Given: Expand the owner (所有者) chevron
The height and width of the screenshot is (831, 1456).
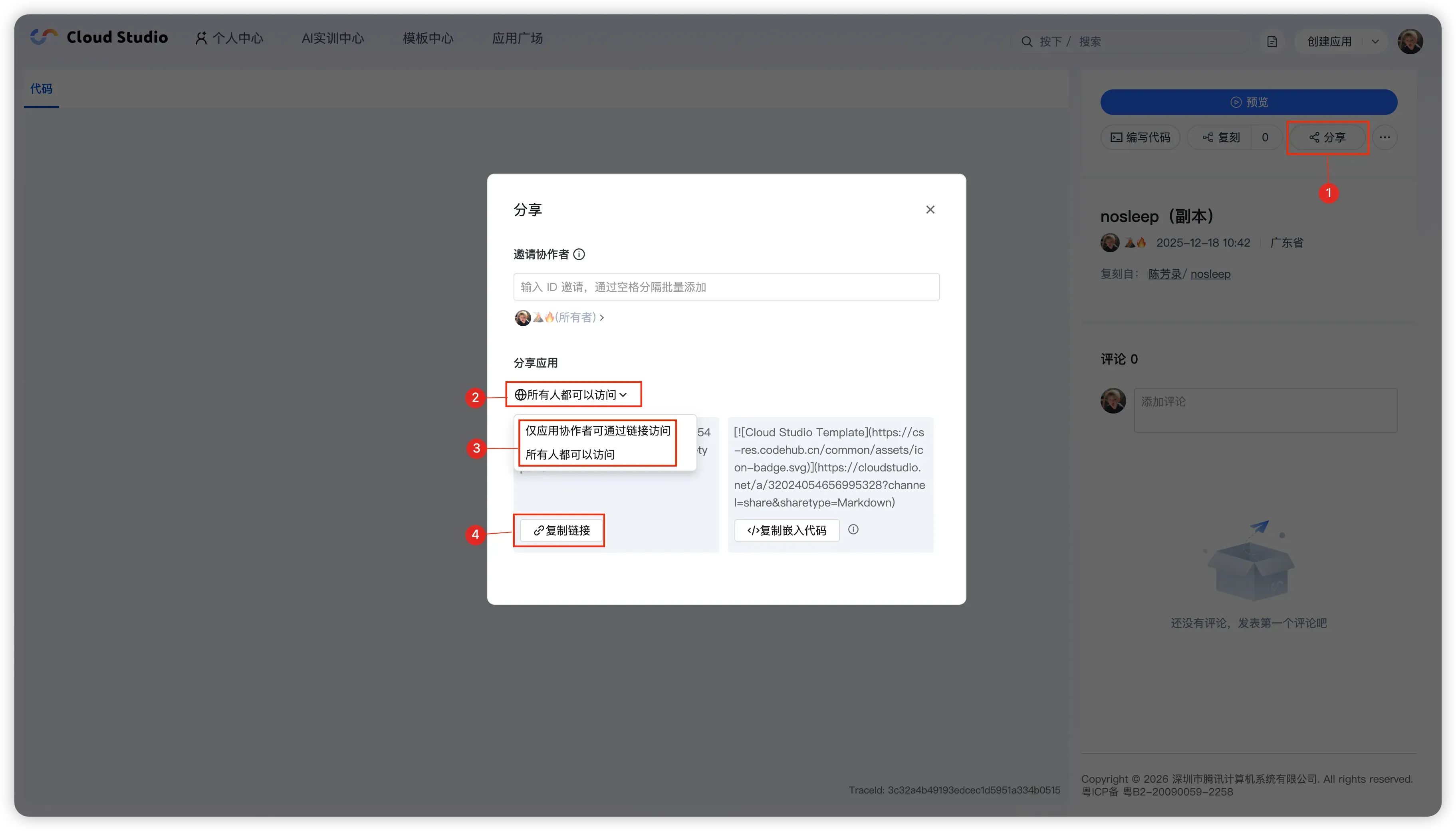Looking at the screenshot, I should coord(602,317).
